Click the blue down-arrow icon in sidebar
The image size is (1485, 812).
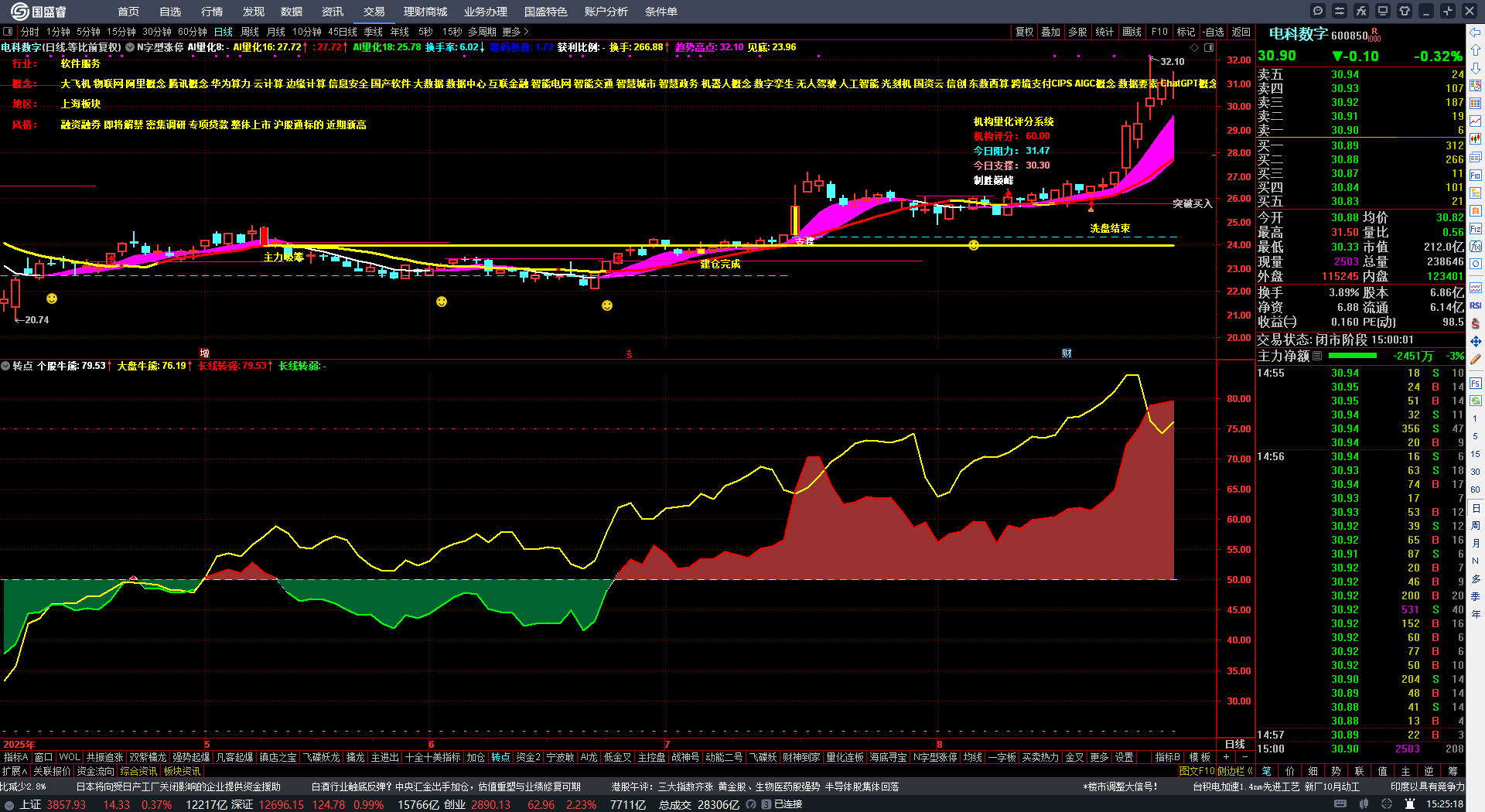click(x=1476, y=67)
